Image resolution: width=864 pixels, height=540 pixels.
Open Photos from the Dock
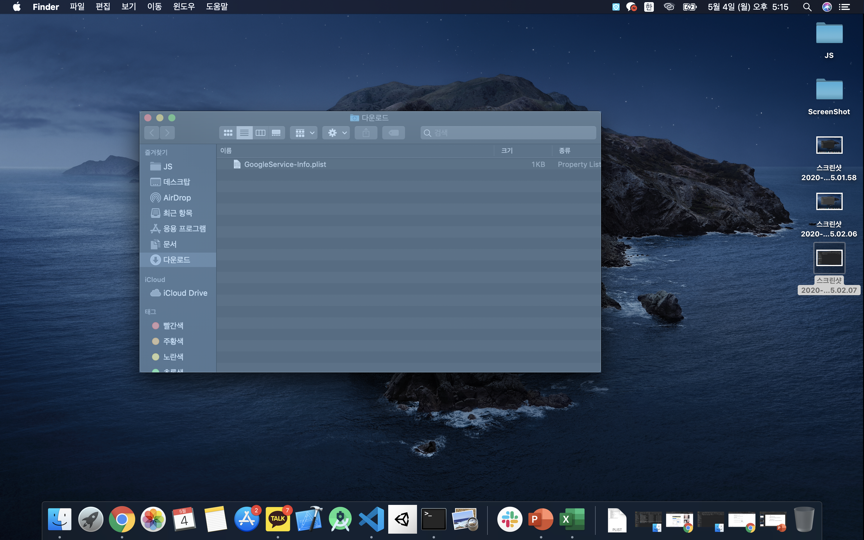tap(153, 519)
